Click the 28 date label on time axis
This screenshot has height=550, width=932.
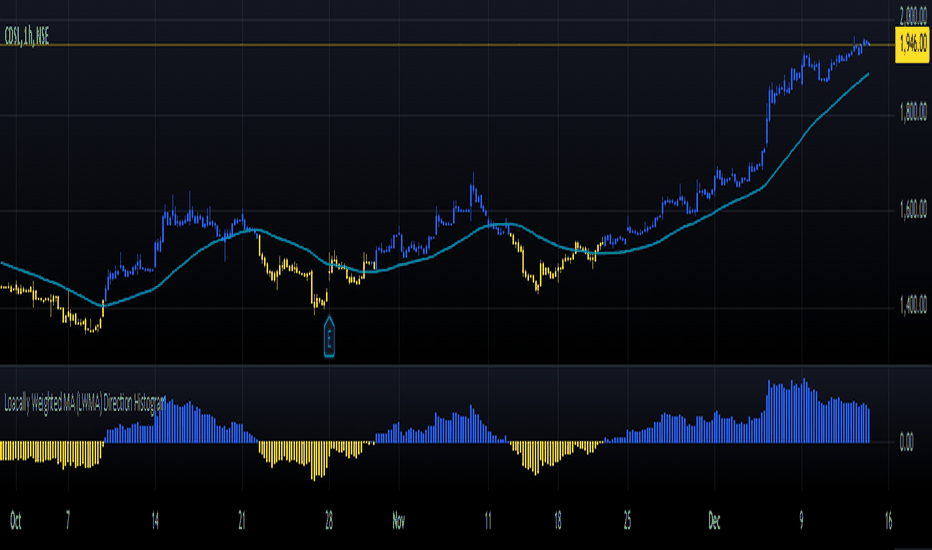coord(329,521)
